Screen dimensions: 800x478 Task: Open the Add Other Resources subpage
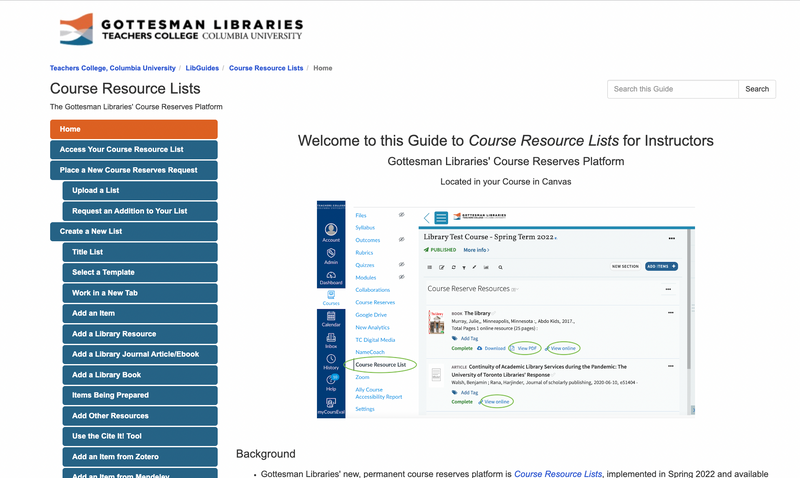[140, 416]
